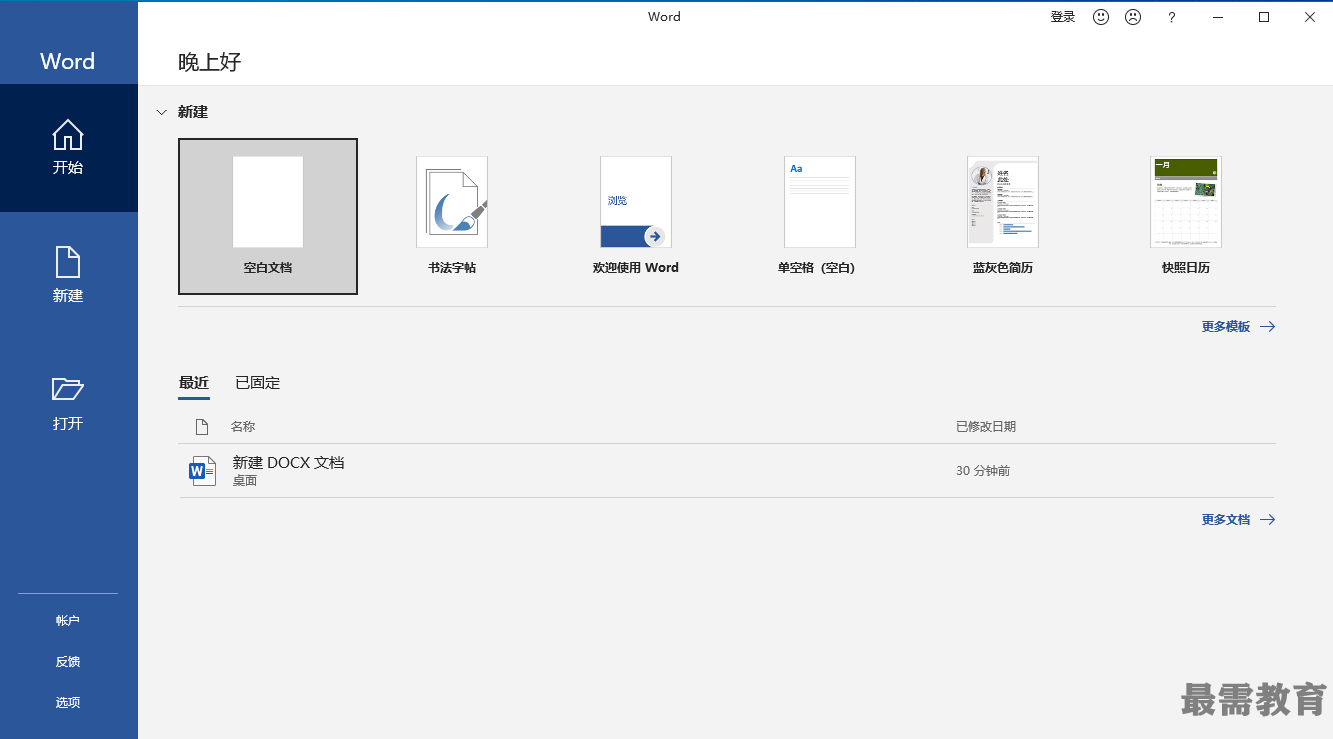Open the 欢迎使用 Word tour template
Viewport: 1333px width, 739px height.
click(x=636, y=216)
